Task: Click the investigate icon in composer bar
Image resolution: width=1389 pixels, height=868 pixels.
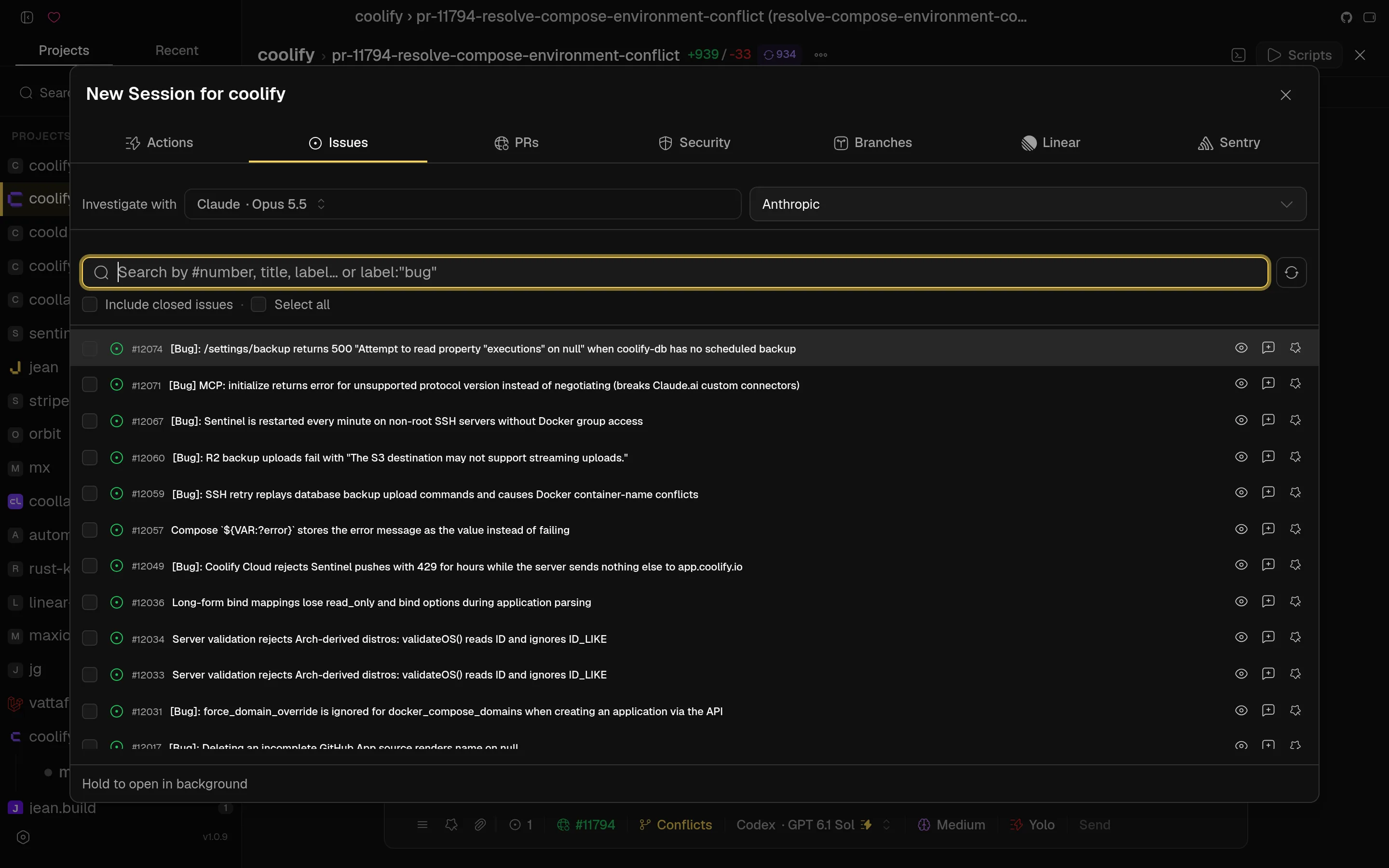Action: pyautogui.click(x=452, y=825)
